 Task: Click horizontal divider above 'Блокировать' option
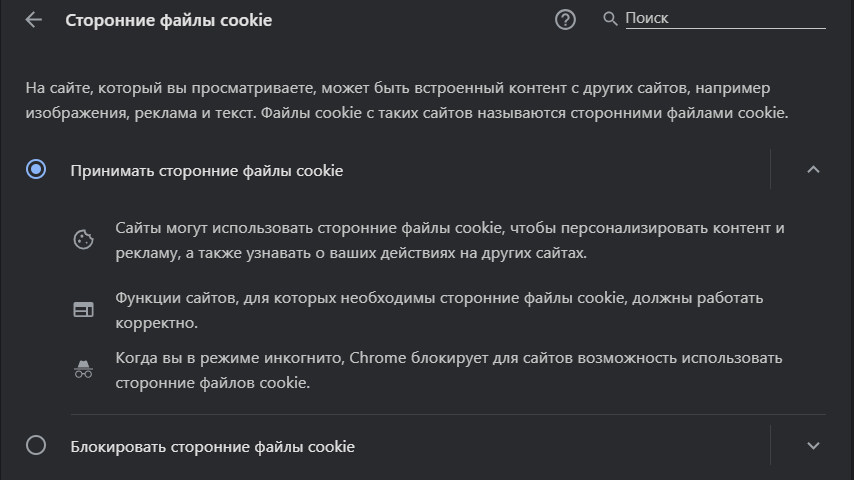(x=448, y=414)
